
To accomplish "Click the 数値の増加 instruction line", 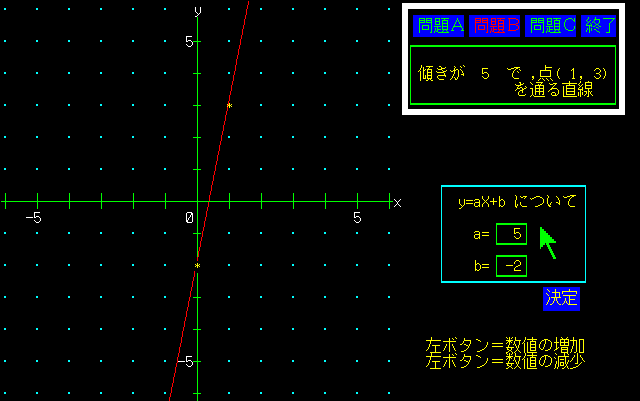I will pyautogui.click(x=505, y=345).
